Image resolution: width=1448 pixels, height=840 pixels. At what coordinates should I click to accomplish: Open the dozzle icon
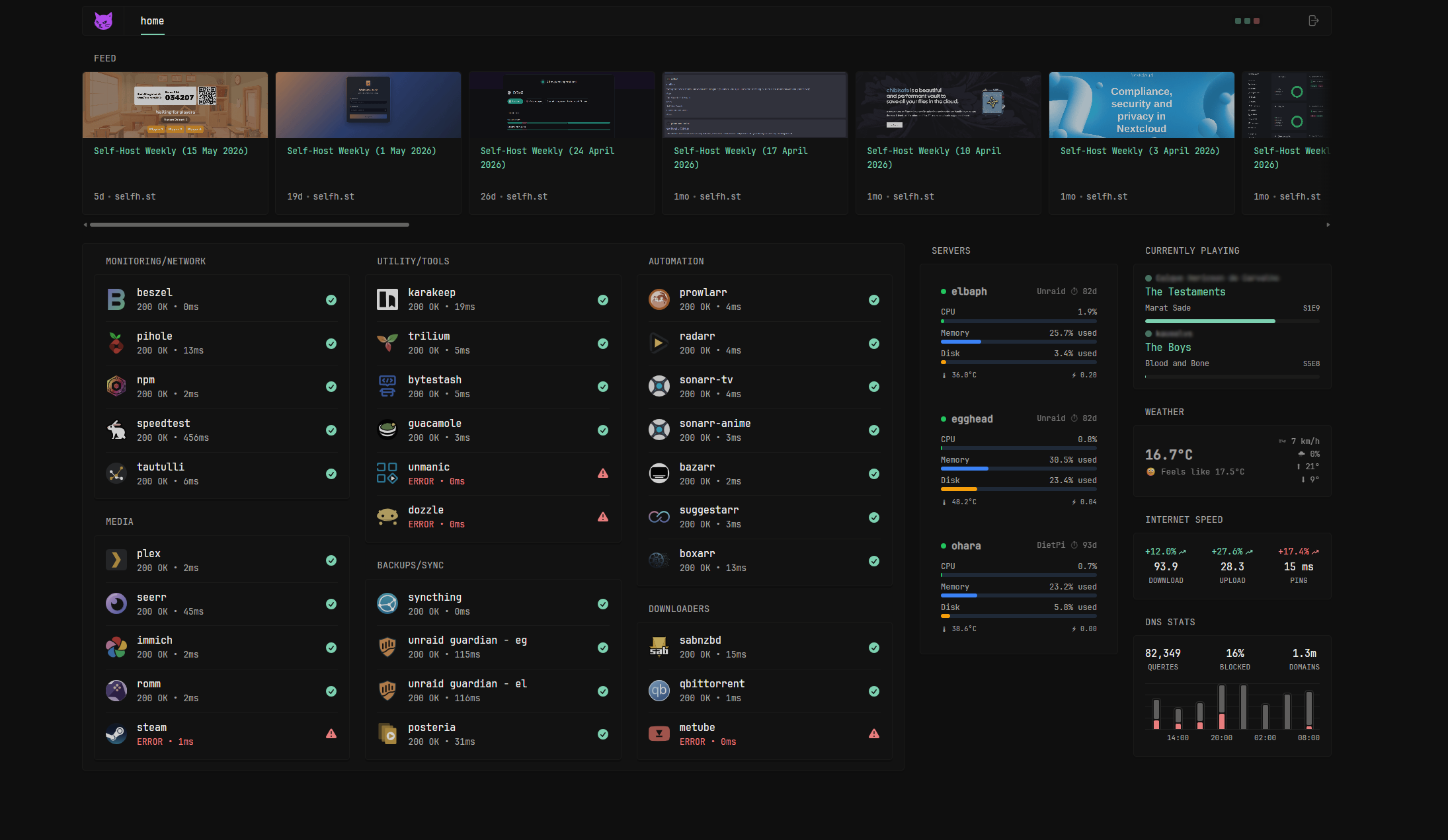pyautogui.click(x=387, y=516)
